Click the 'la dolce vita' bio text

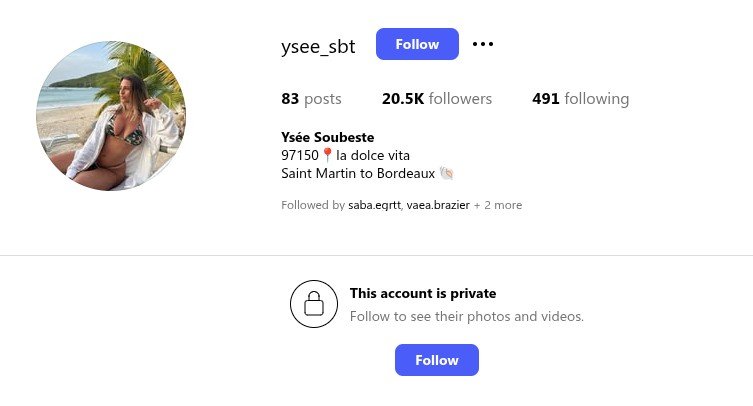click(373, 155)
